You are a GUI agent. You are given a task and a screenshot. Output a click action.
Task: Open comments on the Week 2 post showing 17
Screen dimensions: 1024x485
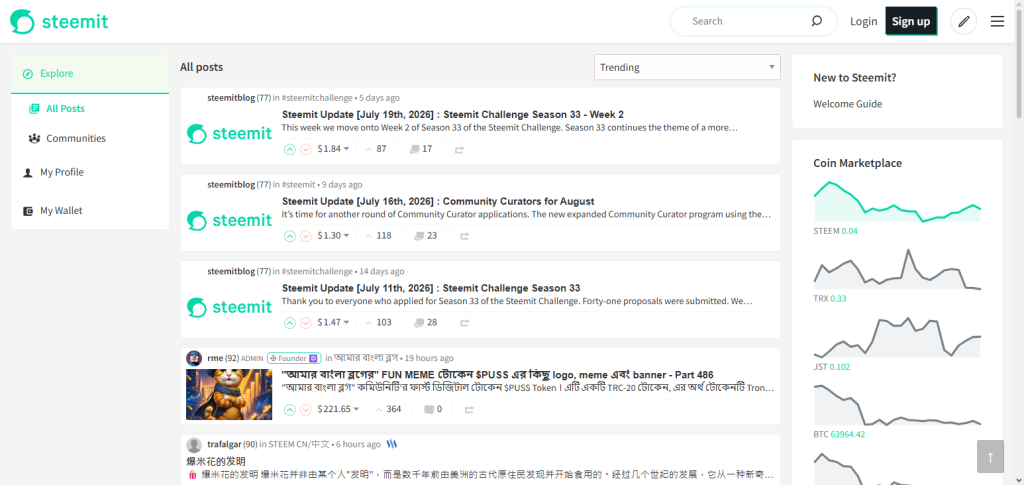[421, 149]
